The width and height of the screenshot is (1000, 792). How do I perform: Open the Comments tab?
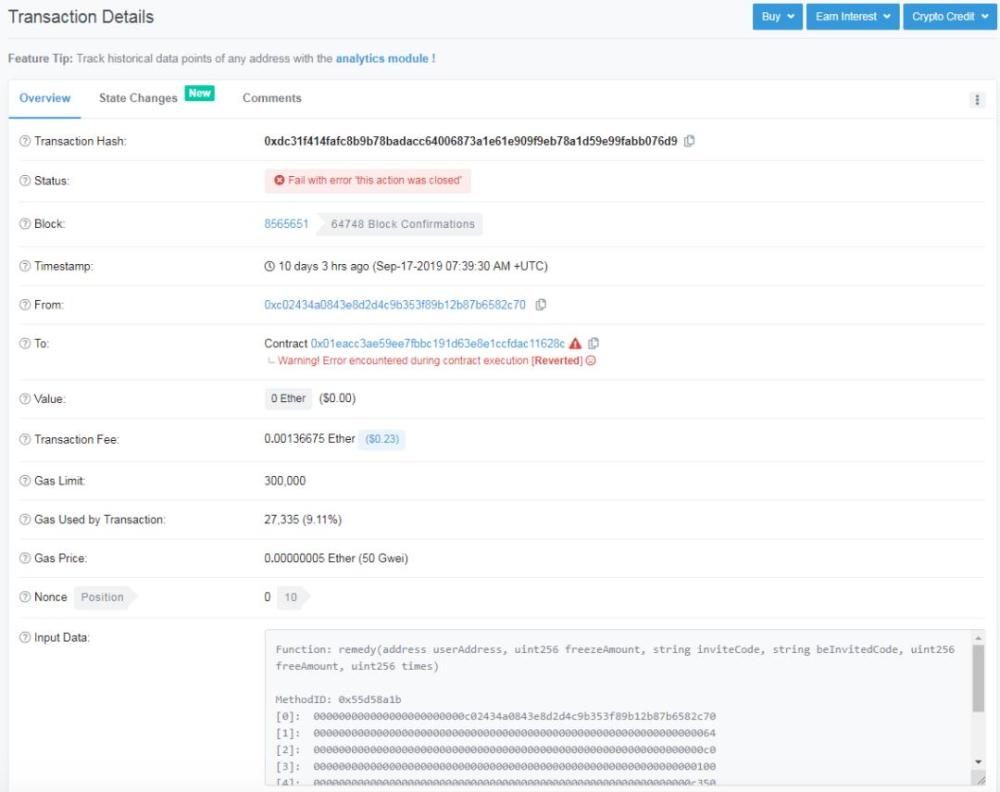coord(272,98)
